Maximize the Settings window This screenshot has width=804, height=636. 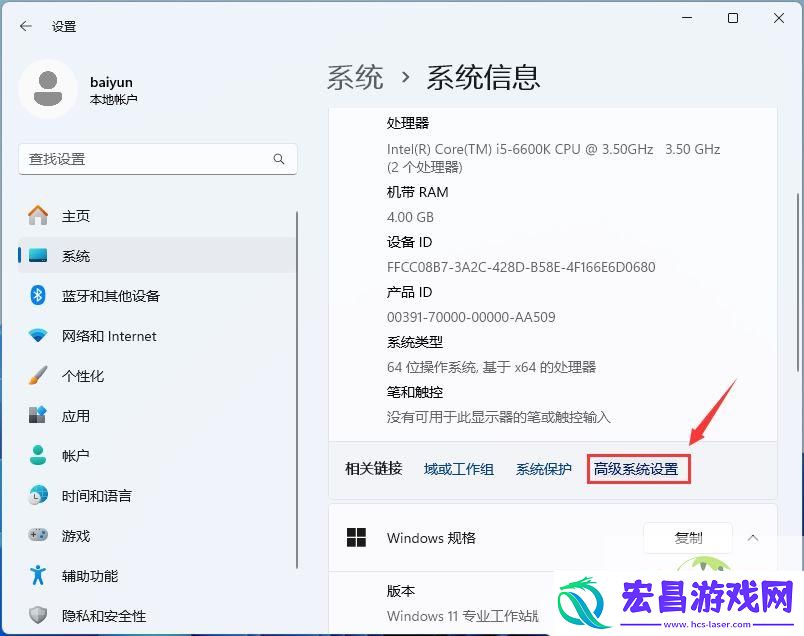coord(733,18)
